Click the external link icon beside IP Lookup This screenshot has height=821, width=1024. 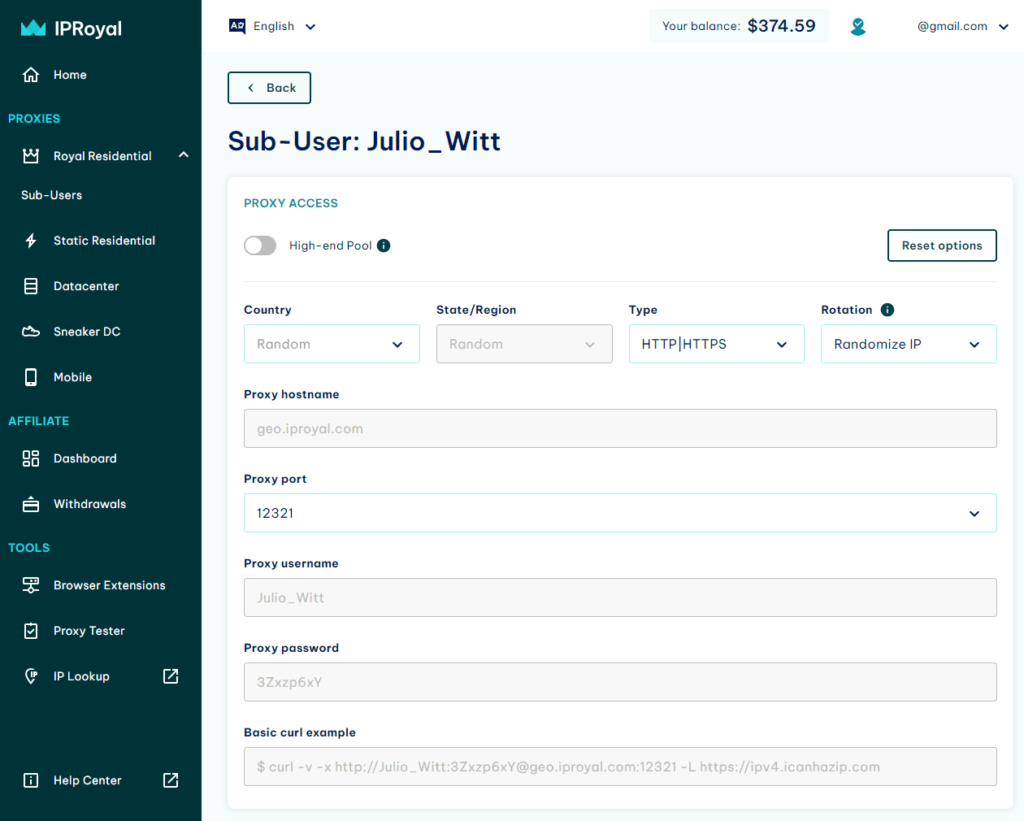coord(170,676)
